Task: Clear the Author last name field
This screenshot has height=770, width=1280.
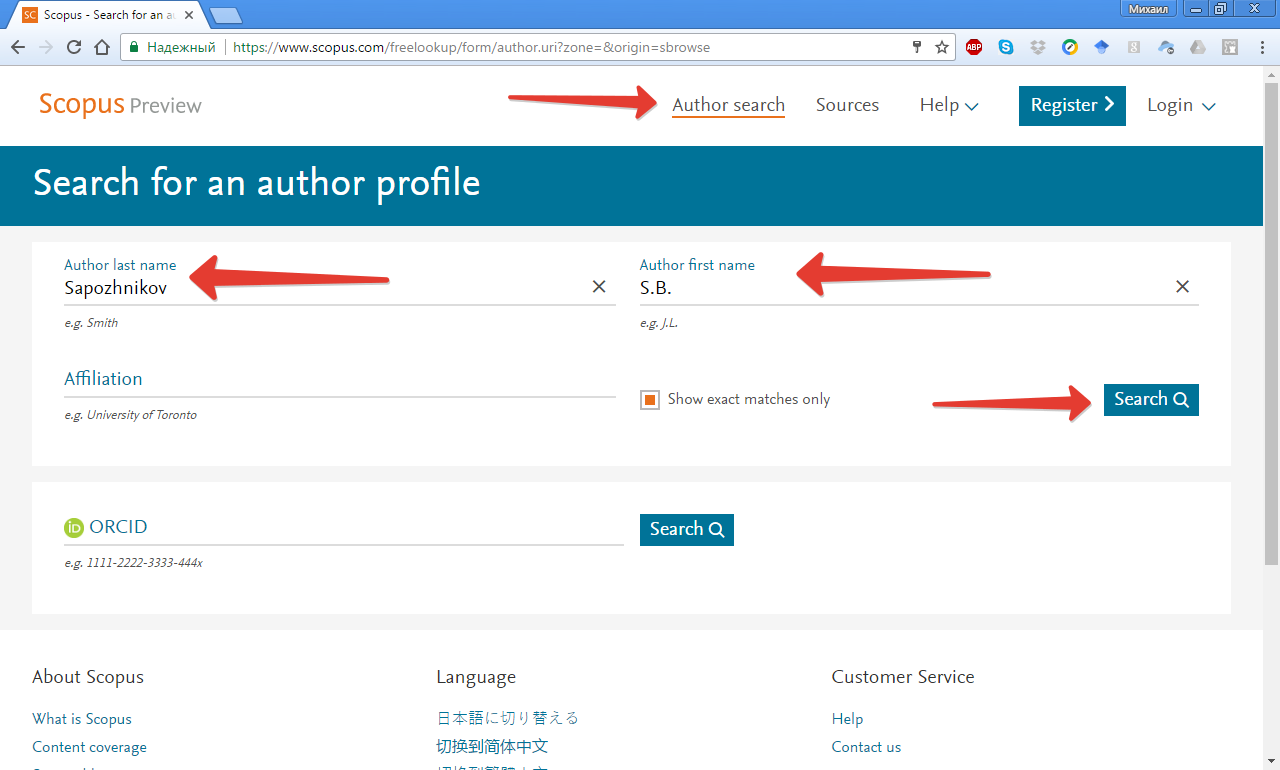Action: click(x=599, y=287)
